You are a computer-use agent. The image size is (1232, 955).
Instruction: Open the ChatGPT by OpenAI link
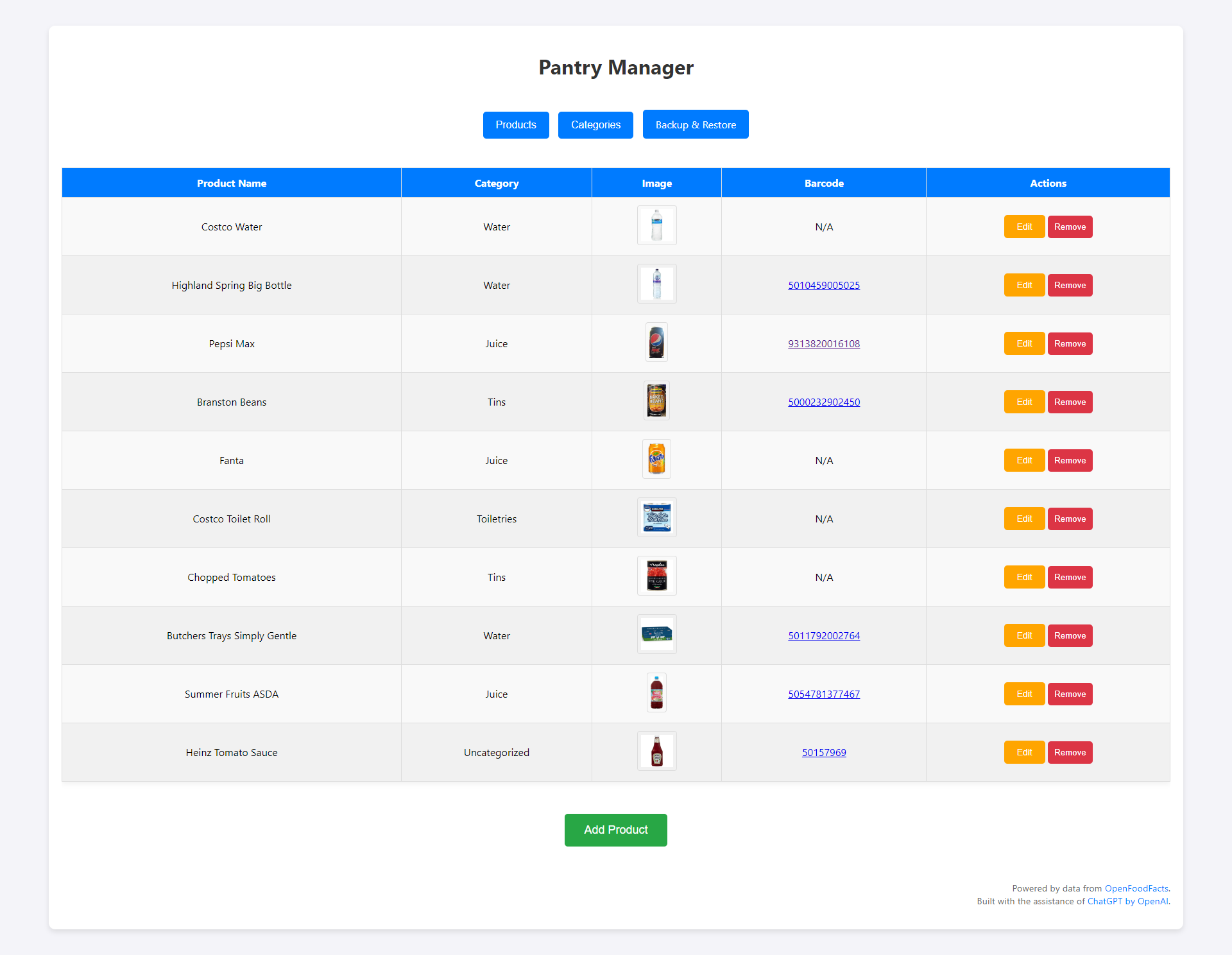tap(1127, 901)
